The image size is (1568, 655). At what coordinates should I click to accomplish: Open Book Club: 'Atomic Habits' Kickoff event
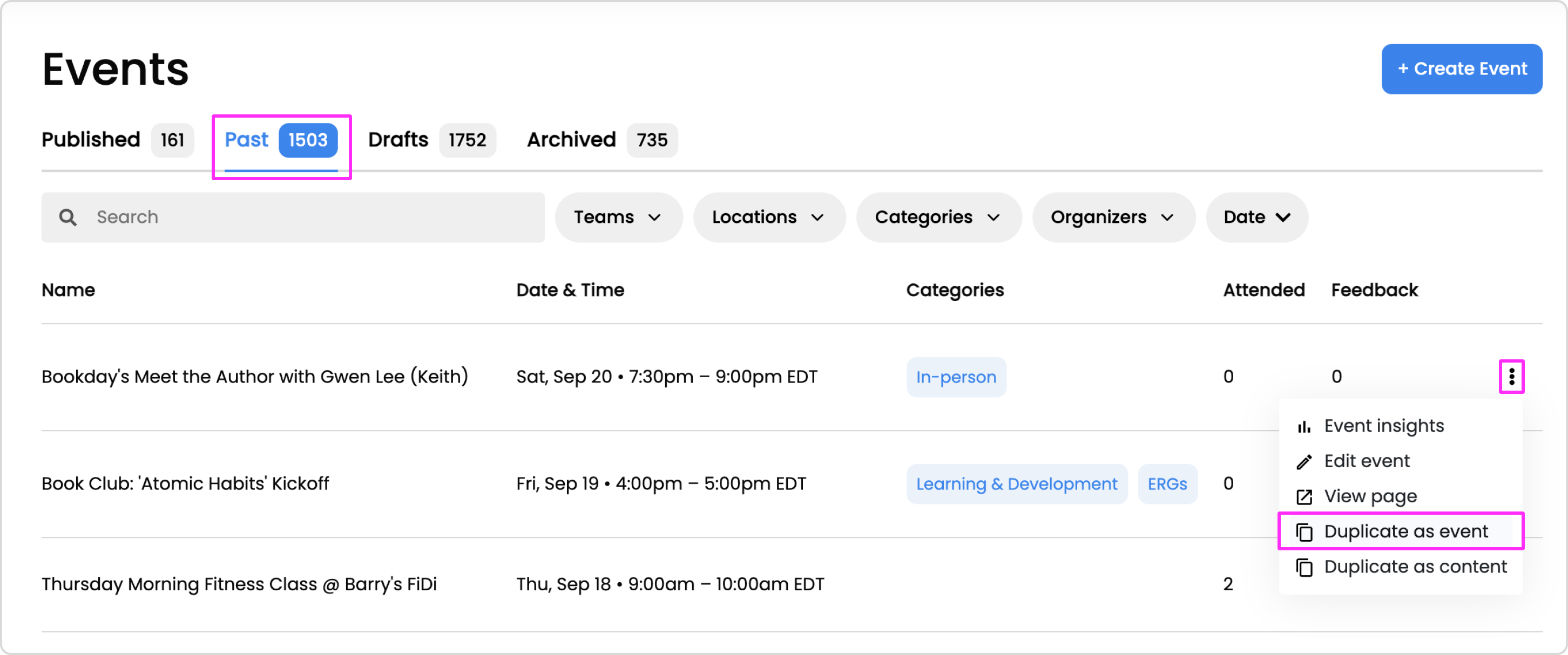185,483
